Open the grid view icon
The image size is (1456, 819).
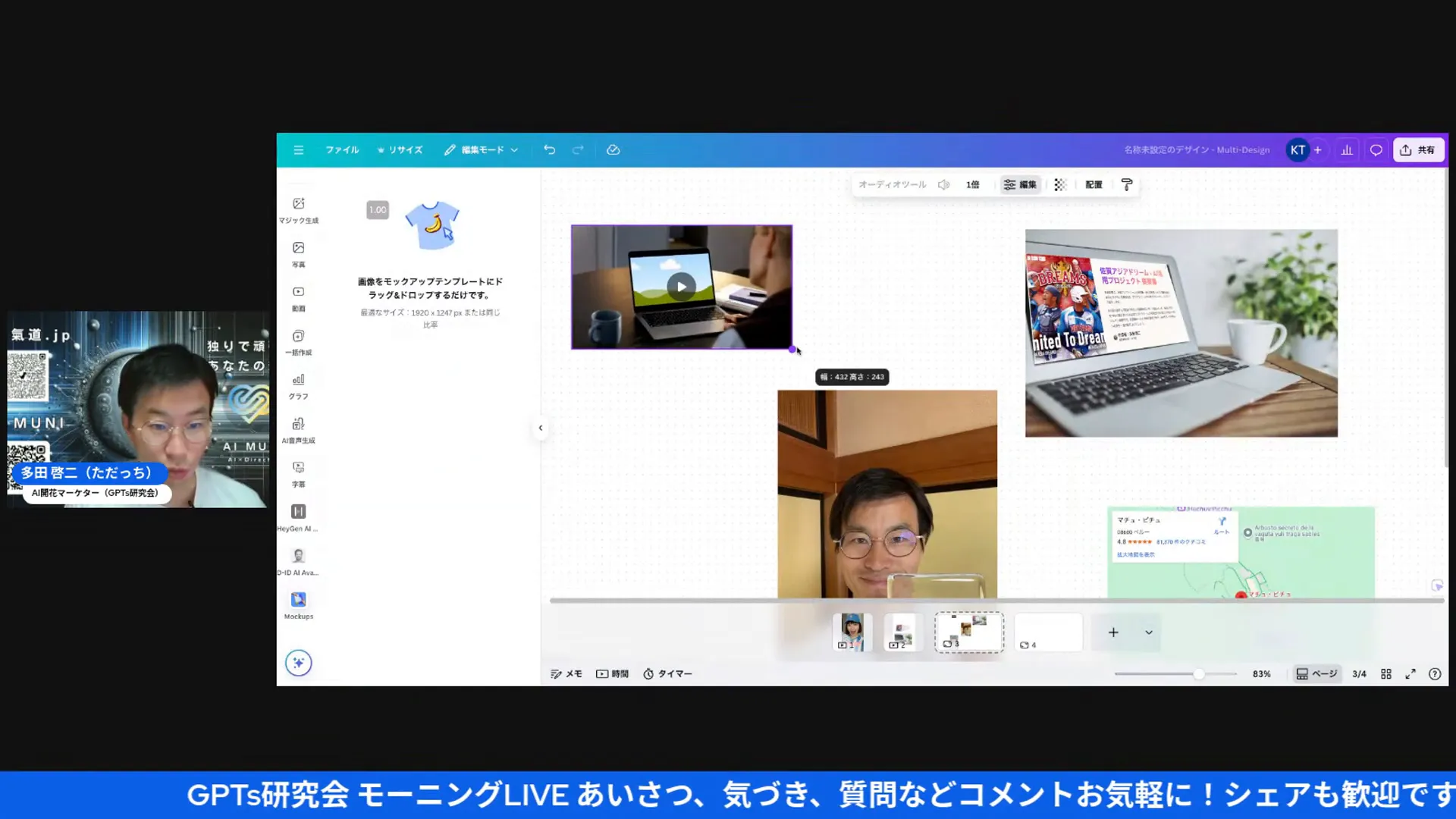[x=1386, y=673]
